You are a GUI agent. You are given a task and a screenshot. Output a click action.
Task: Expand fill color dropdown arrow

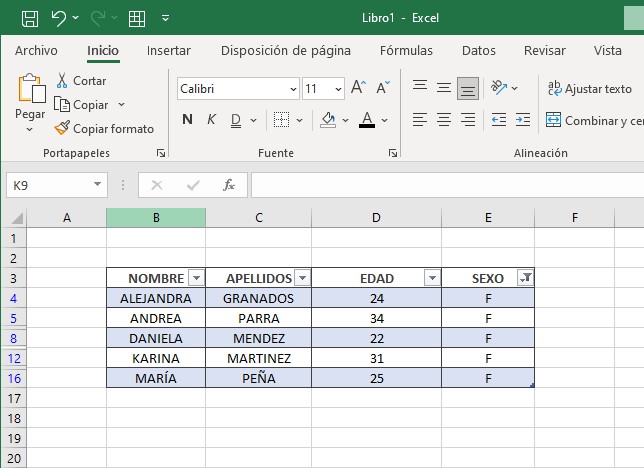345,120
